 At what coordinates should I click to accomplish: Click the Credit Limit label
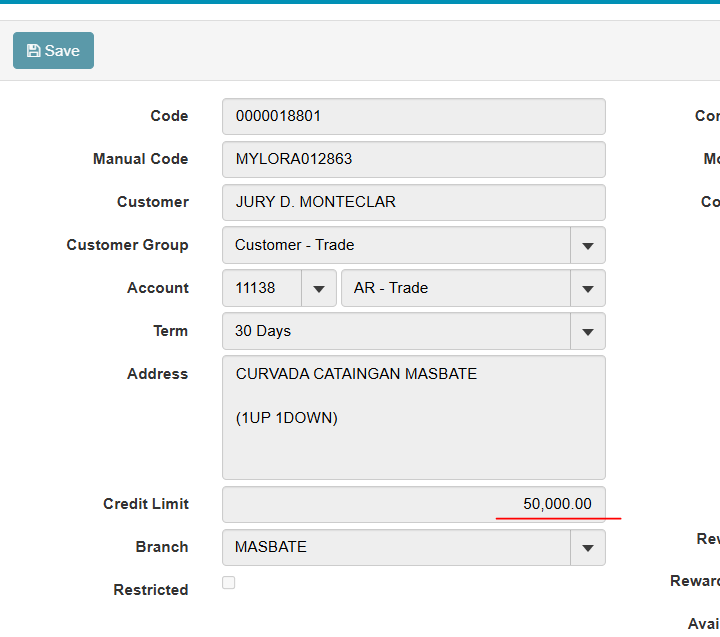tap(145, 504)
